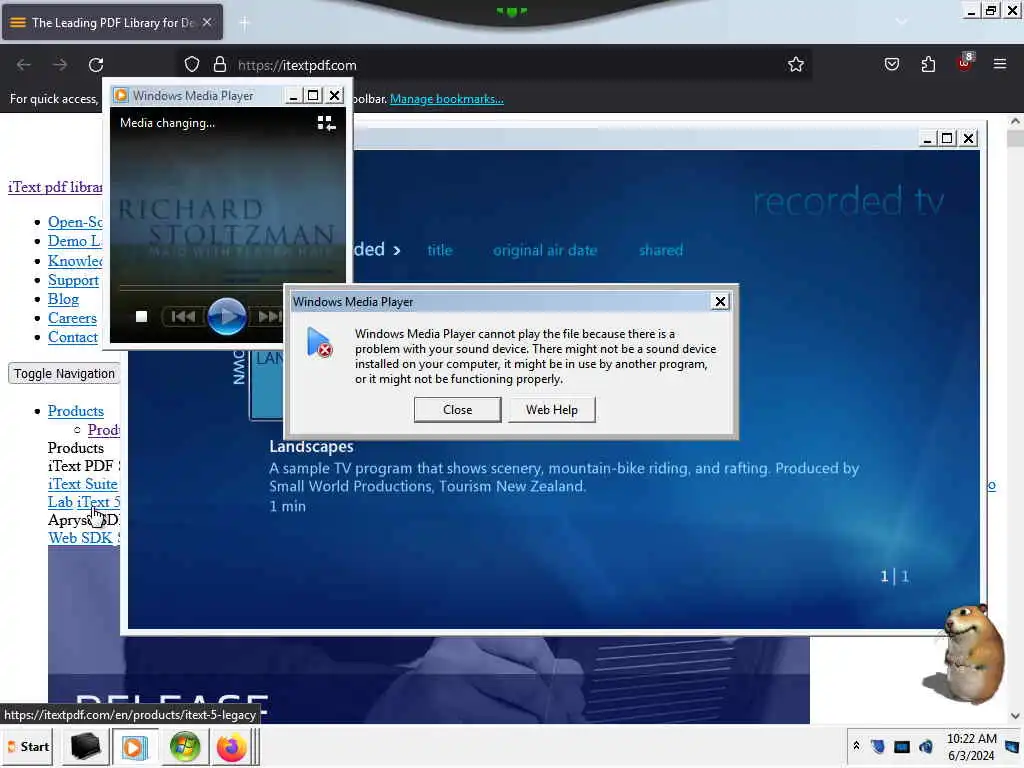Open the iText Suite link
This screenshot has width=1024, height=768.
pyautogui.click(x=83, y=484)
